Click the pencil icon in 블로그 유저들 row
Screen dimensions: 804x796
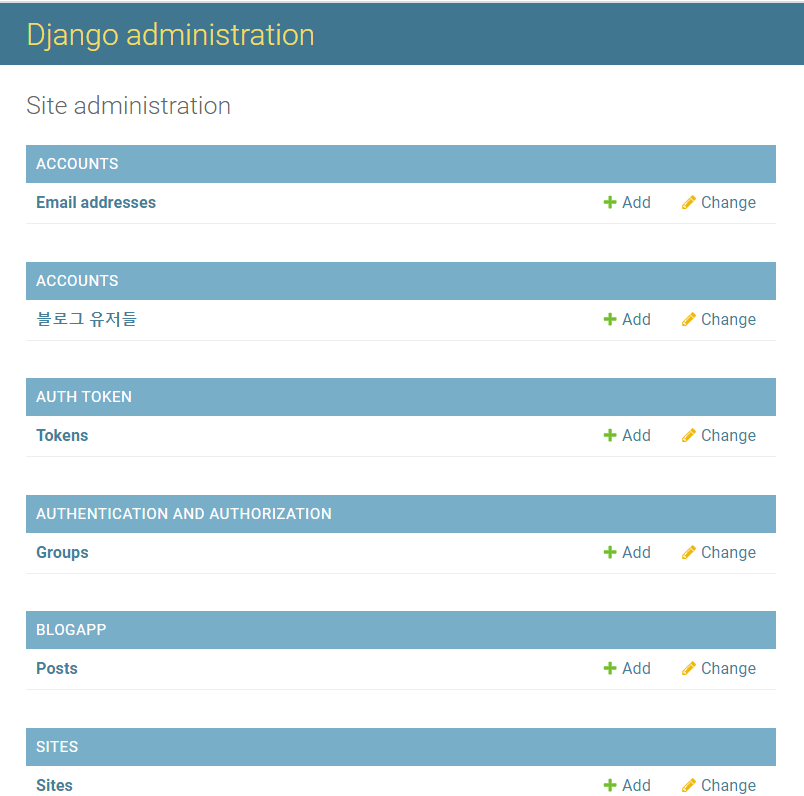click(x=689, y=319)
